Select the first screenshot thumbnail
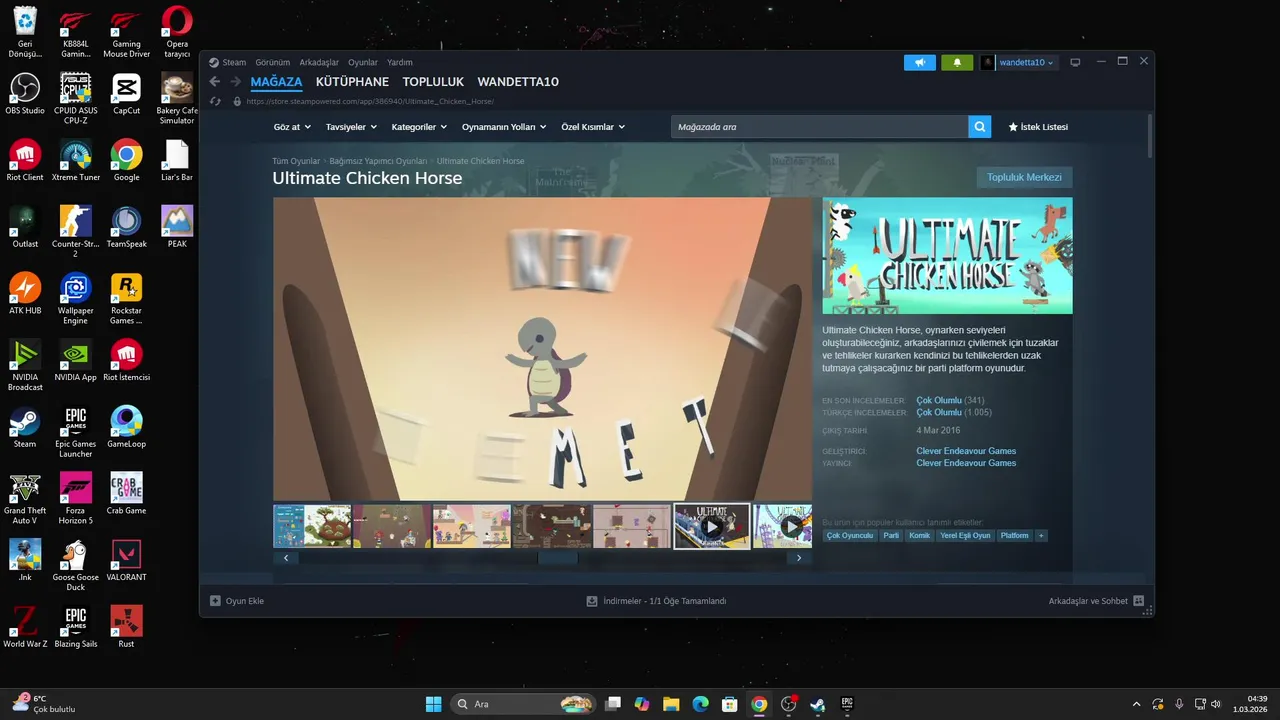This screenshot has width=1280, height=720. (x=312, y=526)
